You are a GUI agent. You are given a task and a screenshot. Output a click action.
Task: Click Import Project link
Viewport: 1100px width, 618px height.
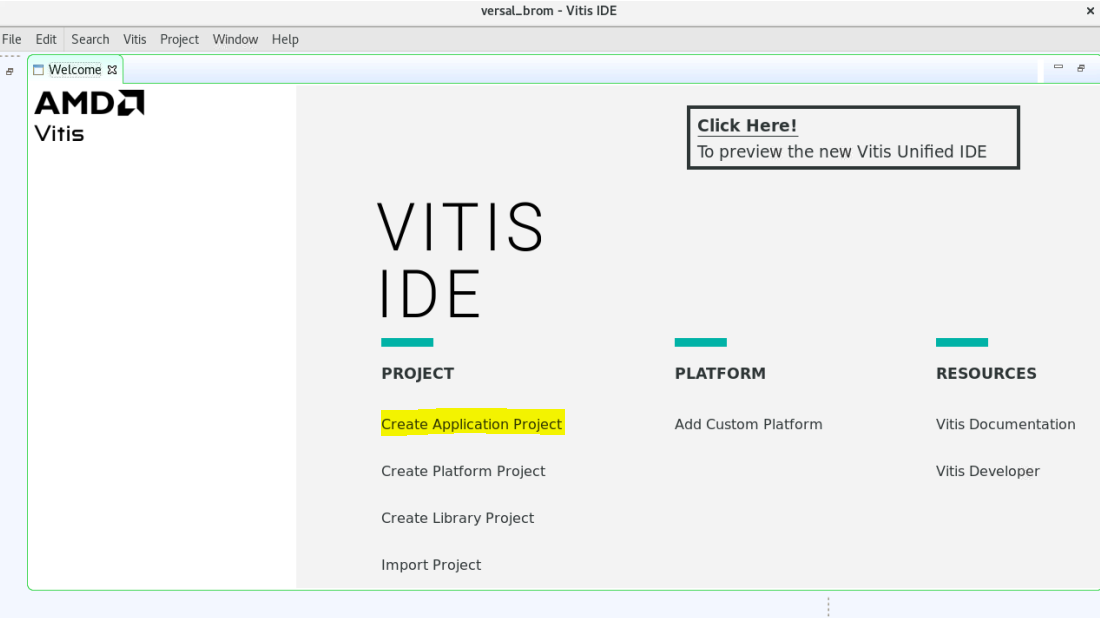click(x=431, y=565)
